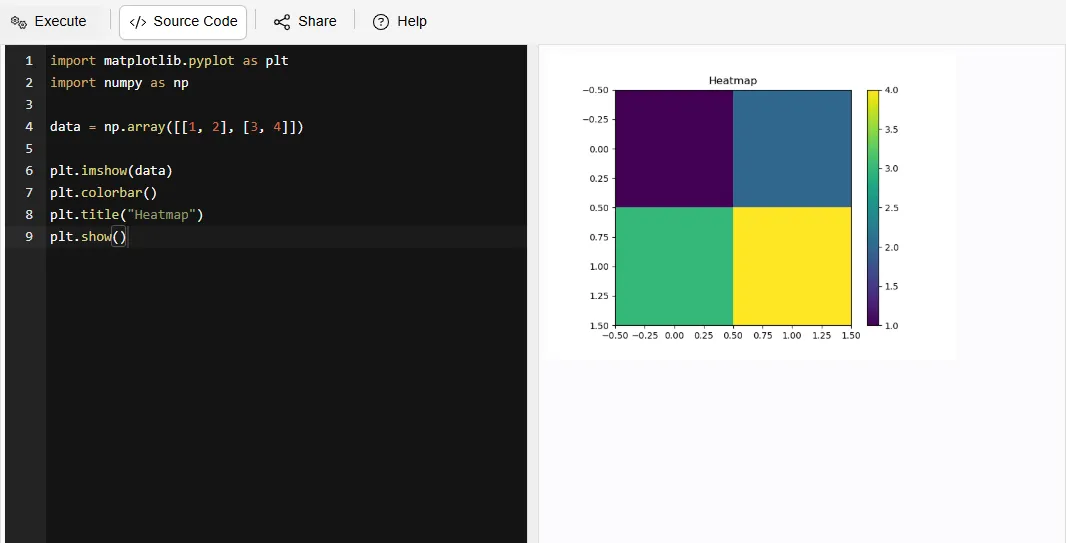Click line number 9 in gutter
Viewport: 1066px width, 543px height.
[x=29, y=237]
